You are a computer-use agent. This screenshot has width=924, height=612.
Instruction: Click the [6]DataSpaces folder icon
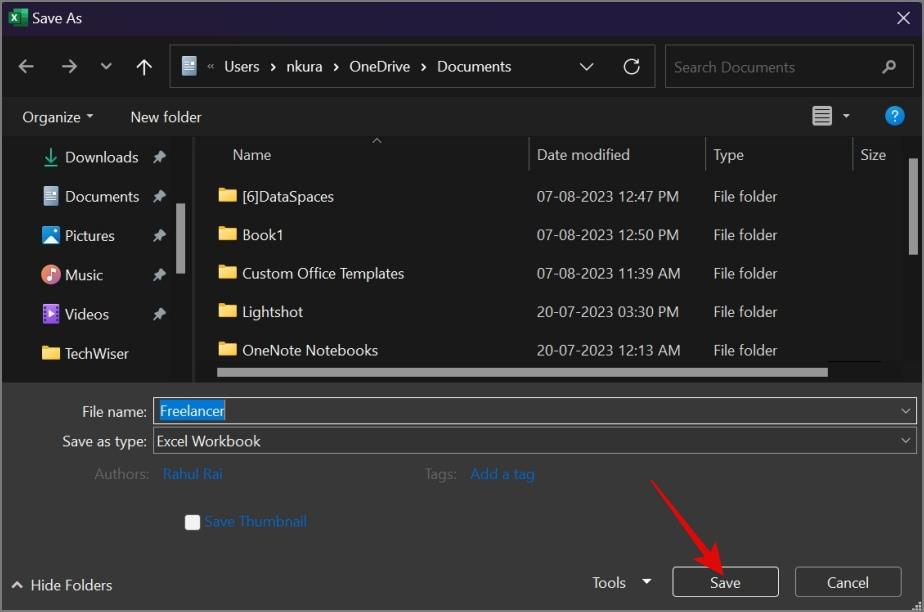pos(227,195)
